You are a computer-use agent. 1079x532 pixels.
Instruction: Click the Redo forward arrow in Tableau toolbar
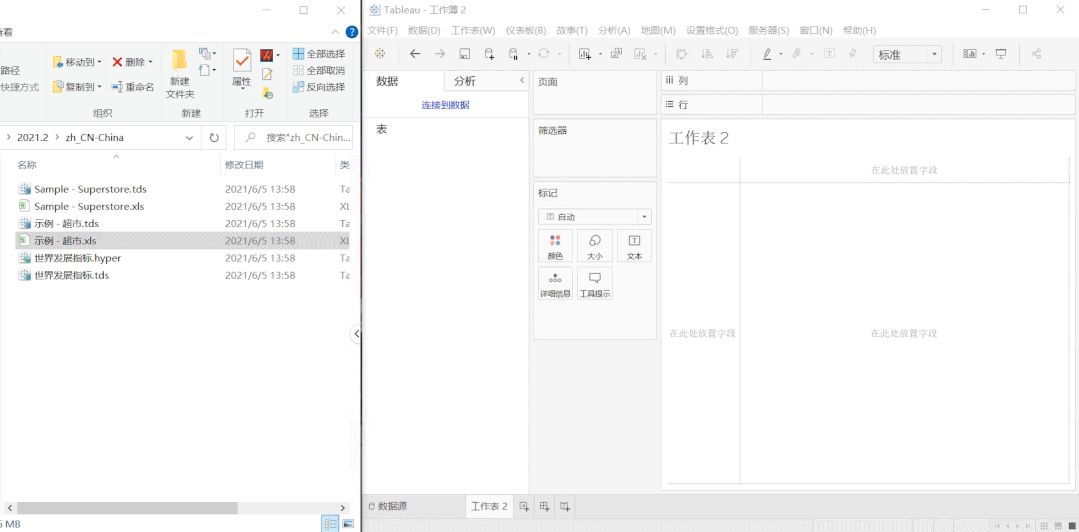440,54
